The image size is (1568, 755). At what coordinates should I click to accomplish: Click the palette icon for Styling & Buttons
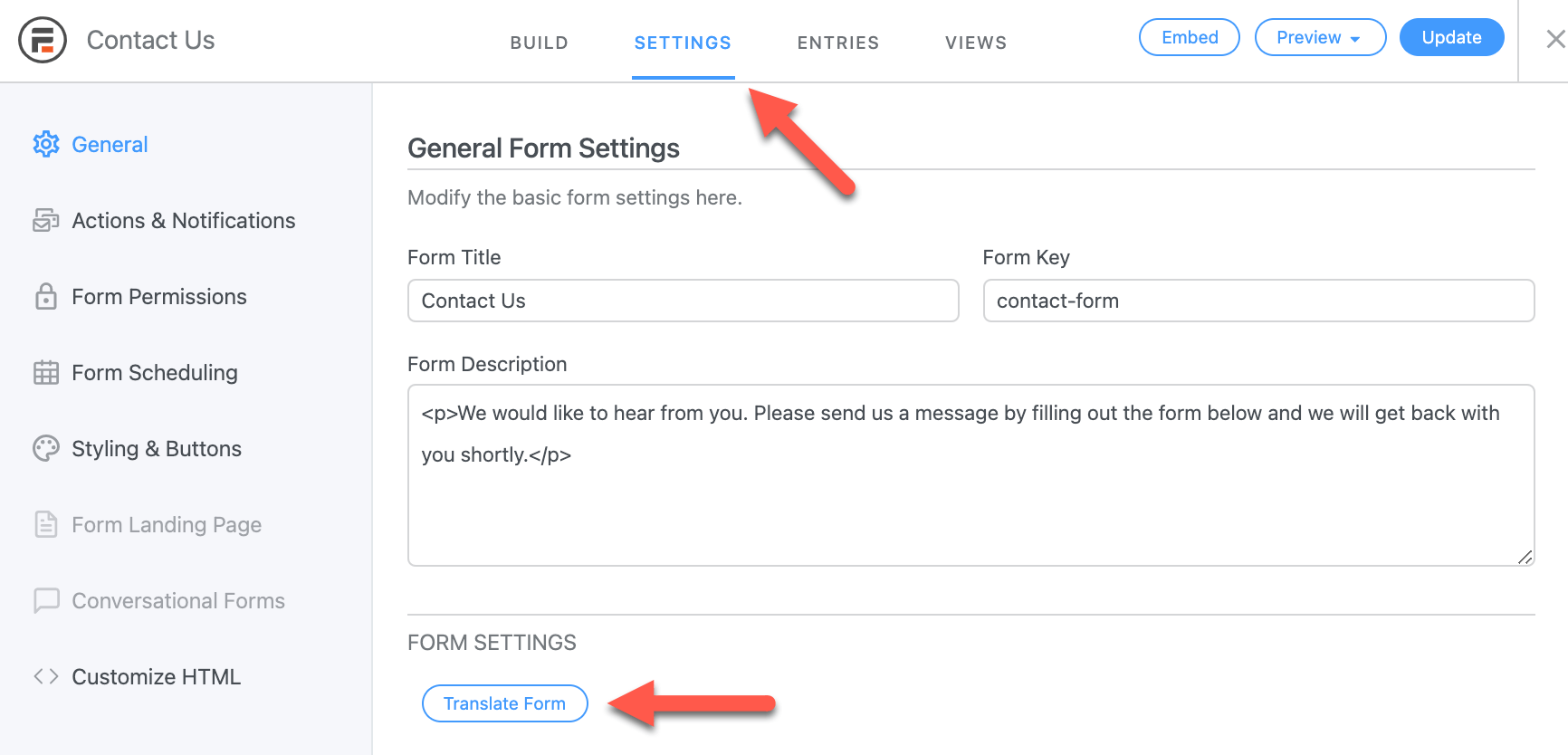[45, 448]
